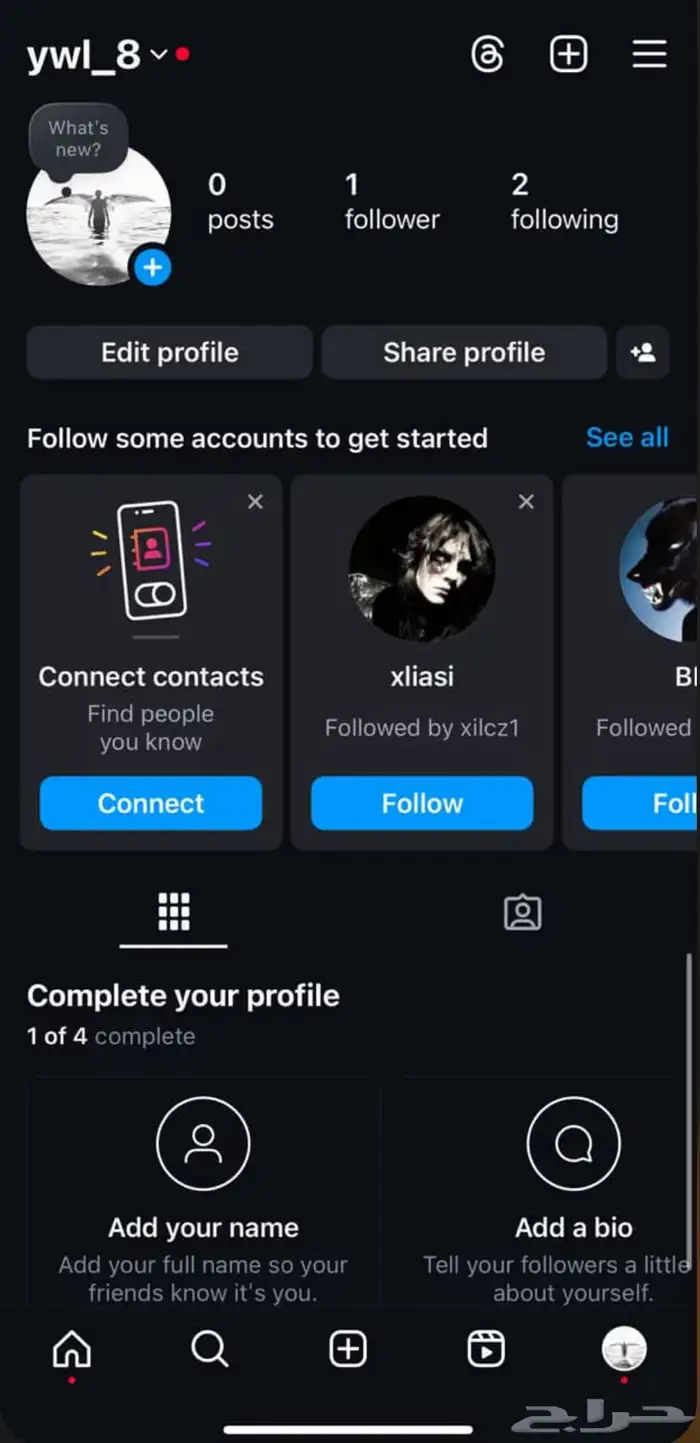700x1443 pixels.
Task: Open Search from the bottom bar
Action: pyautogui.click(x=210, y=1350)
